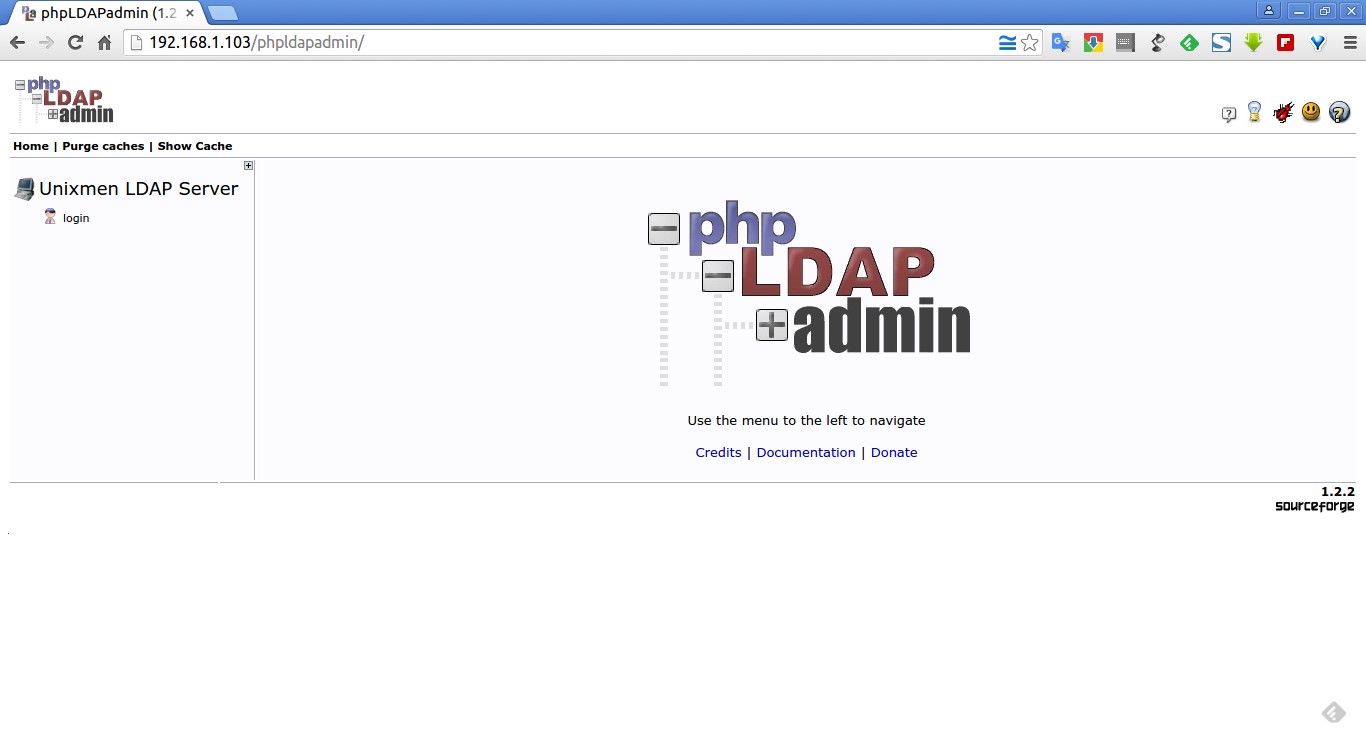This screenshot has height=744, width=1366.
Task: Click the browser home button
Action: (x=104, y=42)
